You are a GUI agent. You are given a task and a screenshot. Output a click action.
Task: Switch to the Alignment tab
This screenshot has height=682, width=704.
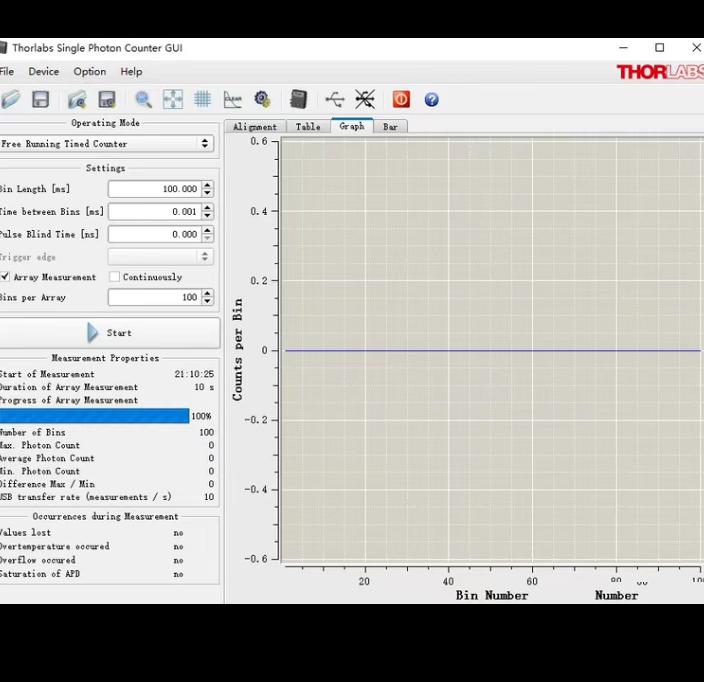(255, 127)
